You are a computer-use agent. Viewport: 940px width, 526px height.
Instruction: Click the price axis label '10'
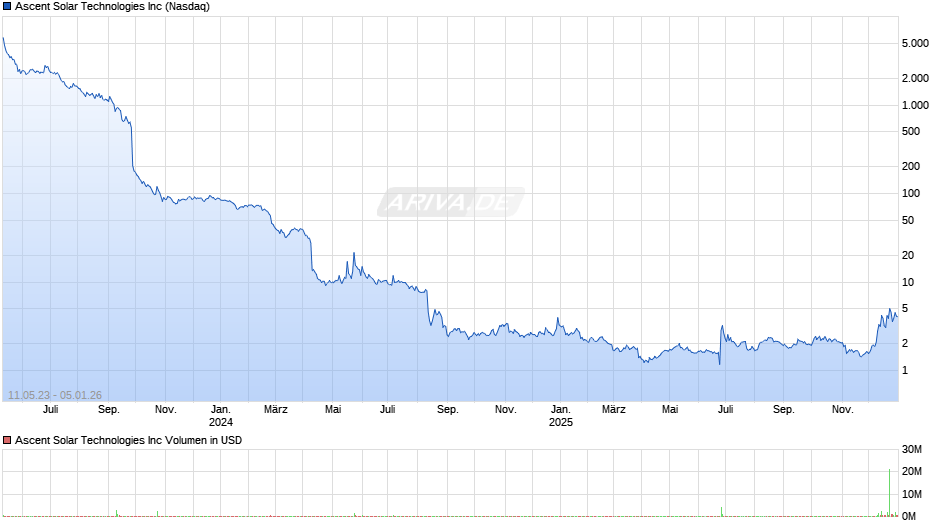click(x=908, y=282)
